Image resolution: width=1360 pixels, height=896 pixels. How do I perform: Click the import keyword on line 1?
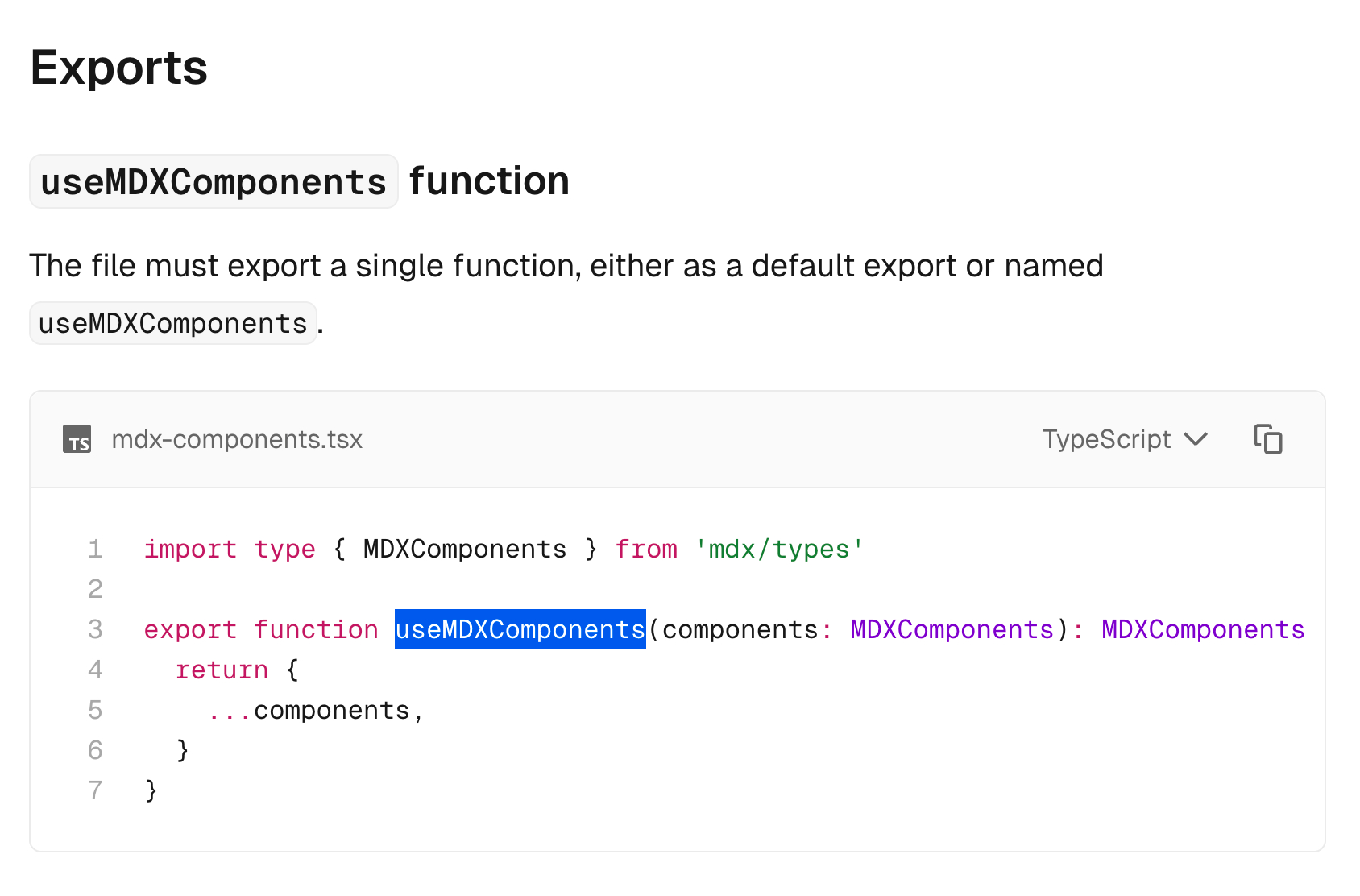click(190, 549)
